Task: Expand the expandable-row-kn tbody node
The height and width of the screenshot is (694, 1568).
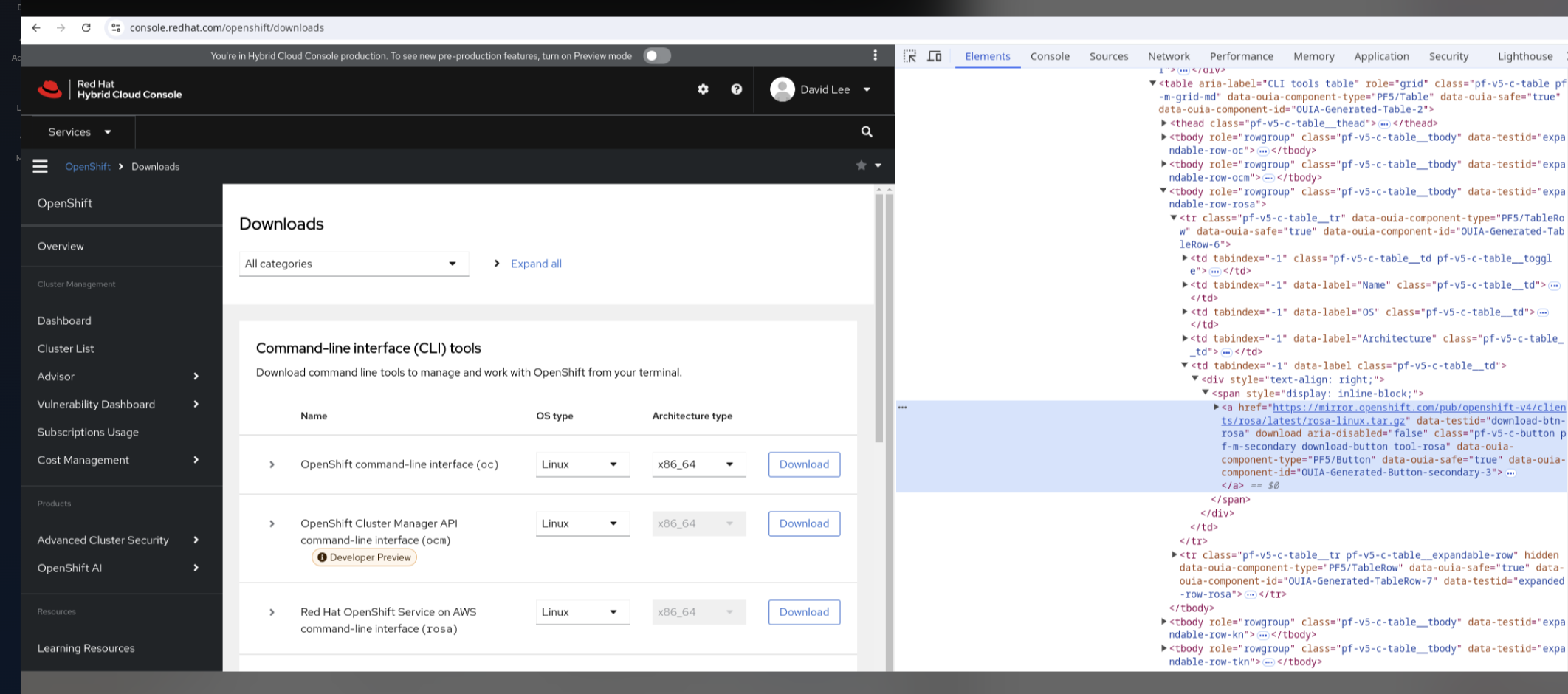Action: coord(1164,622)
